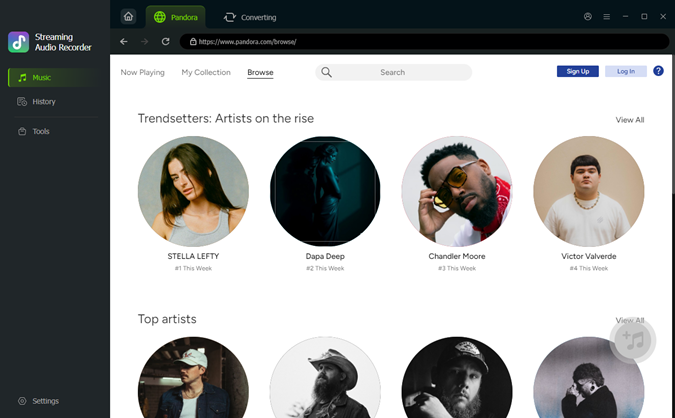Switch to the Converting tab

click(x=250, y=17)
